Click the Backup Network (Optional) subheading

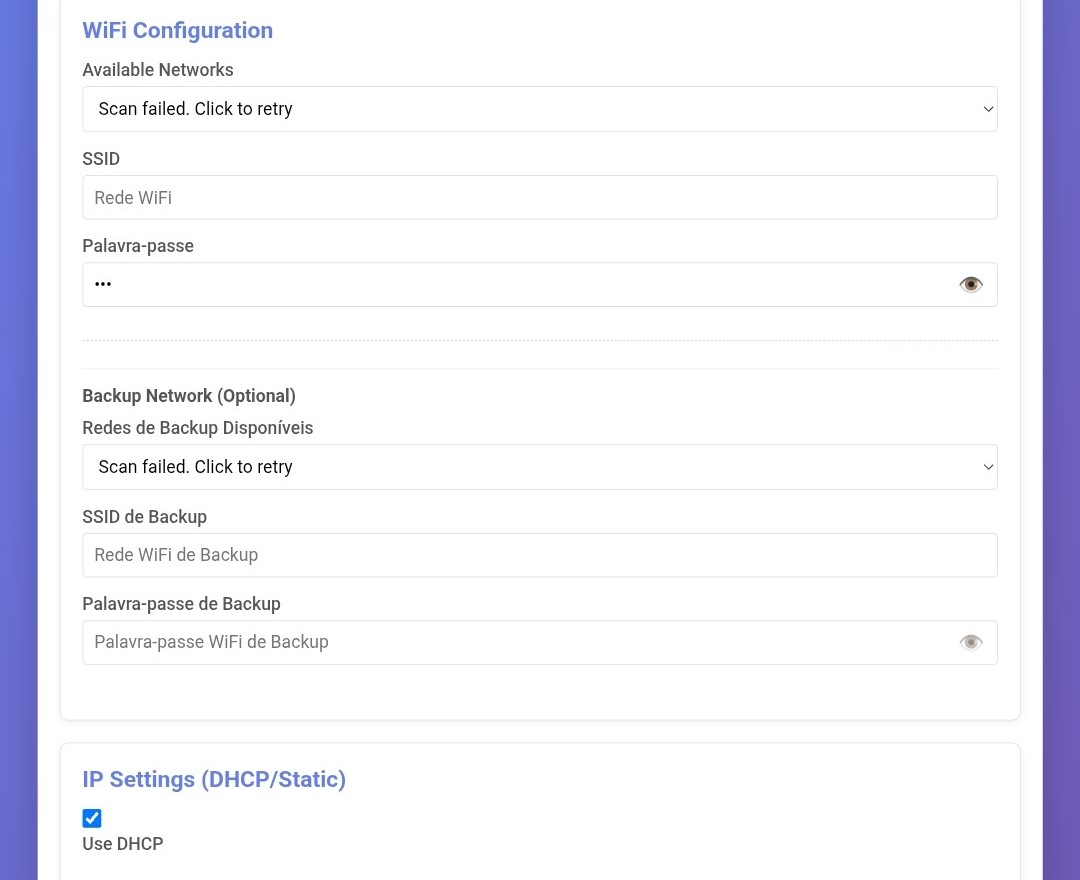pyautogui.click(x=189, y=396)
